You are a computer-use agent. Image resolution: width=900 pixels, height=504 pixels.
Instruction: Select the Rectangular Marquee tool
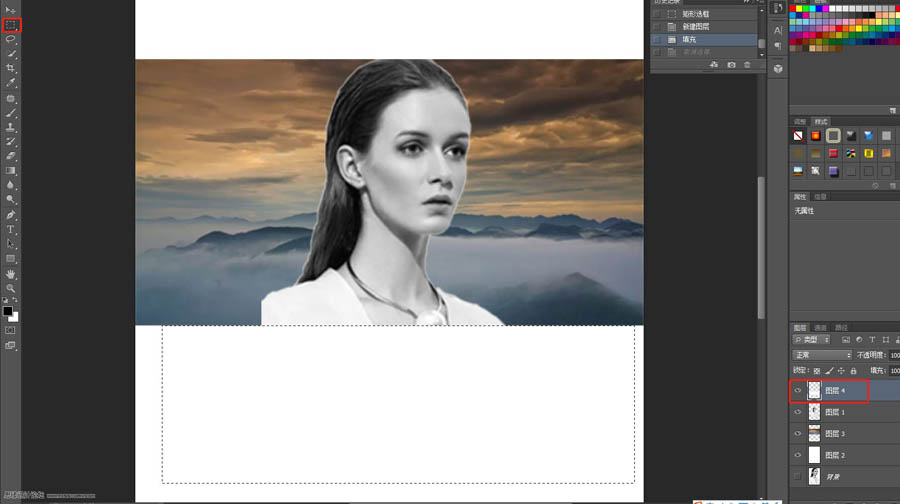pos(10,25)
